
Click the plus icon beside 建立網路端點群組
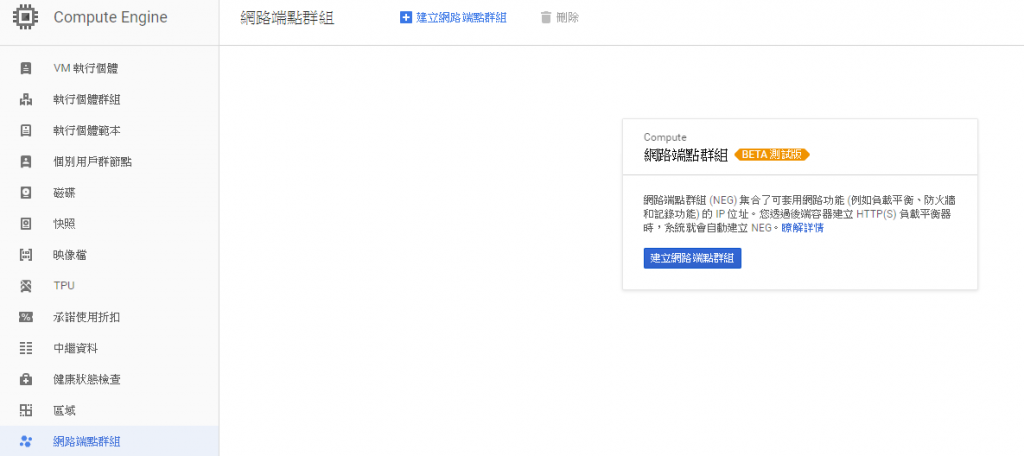point(406,18)
